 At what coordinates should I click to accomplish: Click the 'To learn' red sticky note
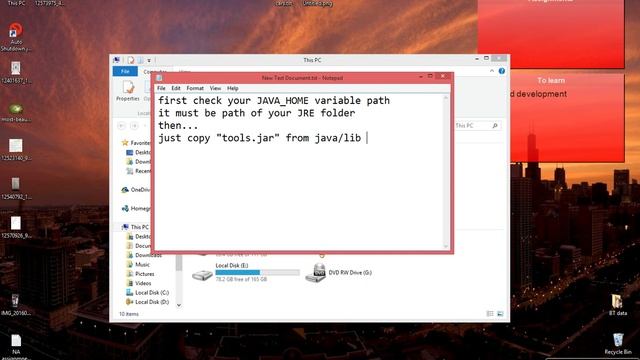[567, 118]
